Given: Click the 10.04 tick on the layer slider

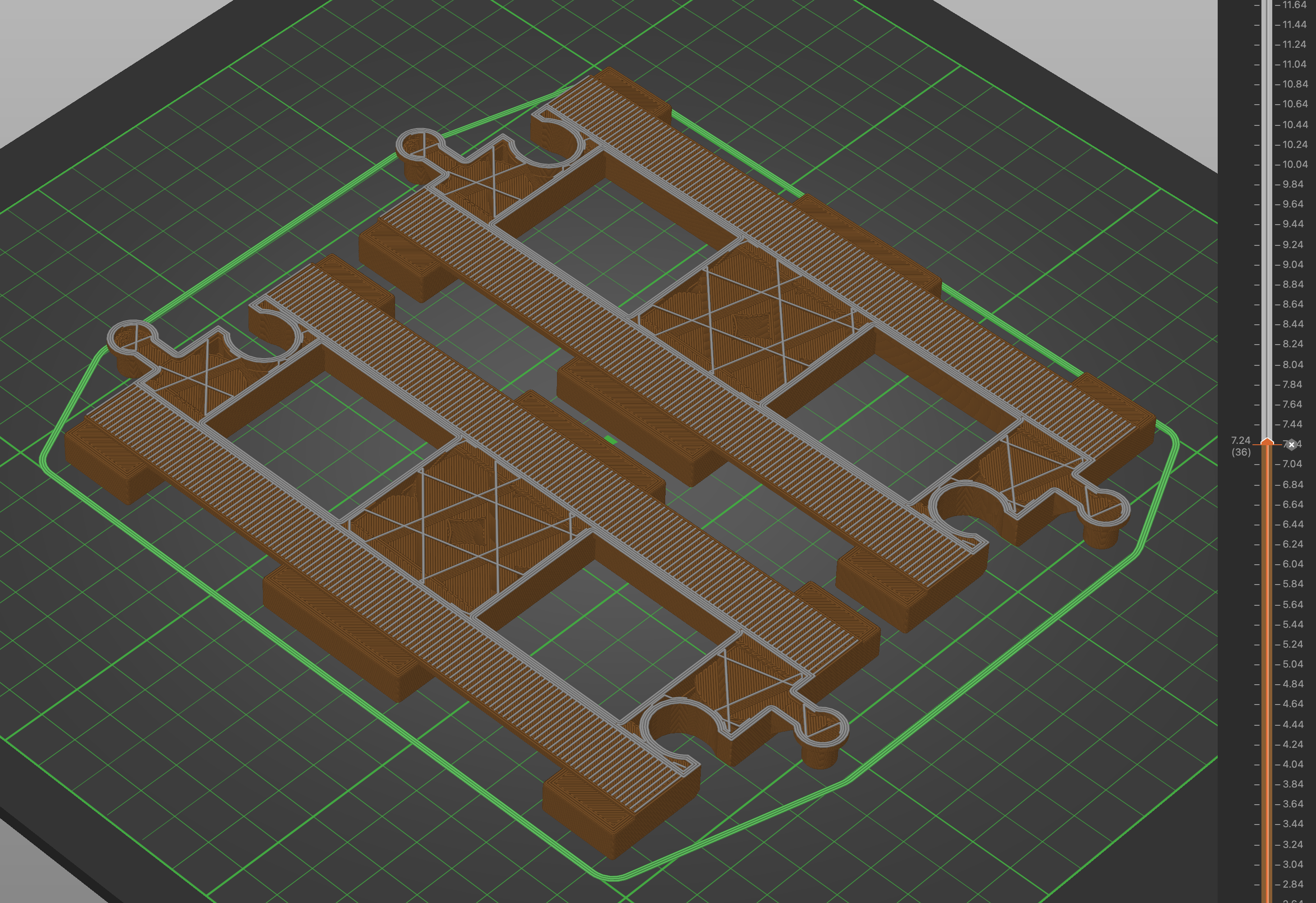Looking at the screenshot, I should click(1290, 164).
